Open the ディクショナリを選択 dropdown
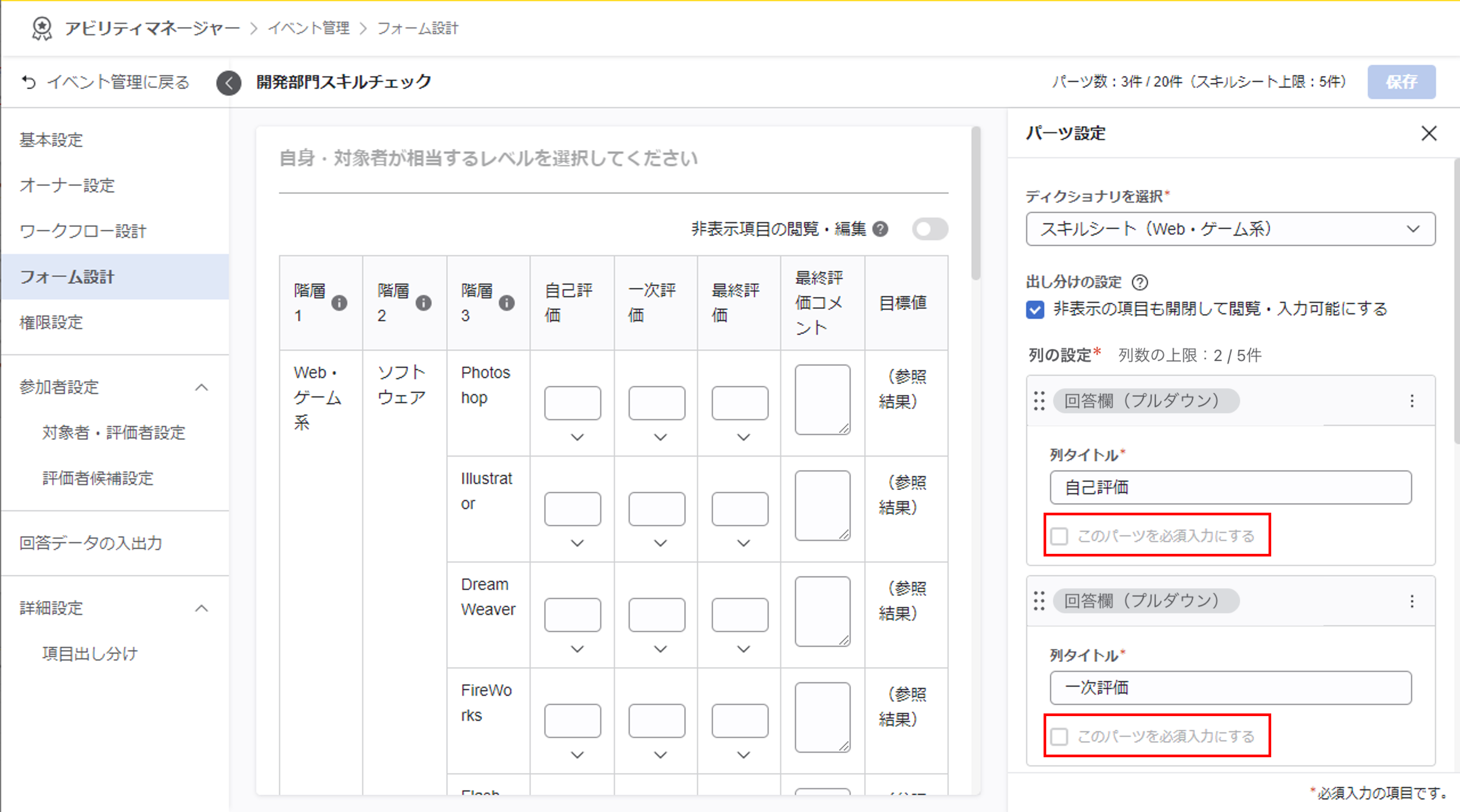Screen dimensions: 1460x812 point(1230,229)
